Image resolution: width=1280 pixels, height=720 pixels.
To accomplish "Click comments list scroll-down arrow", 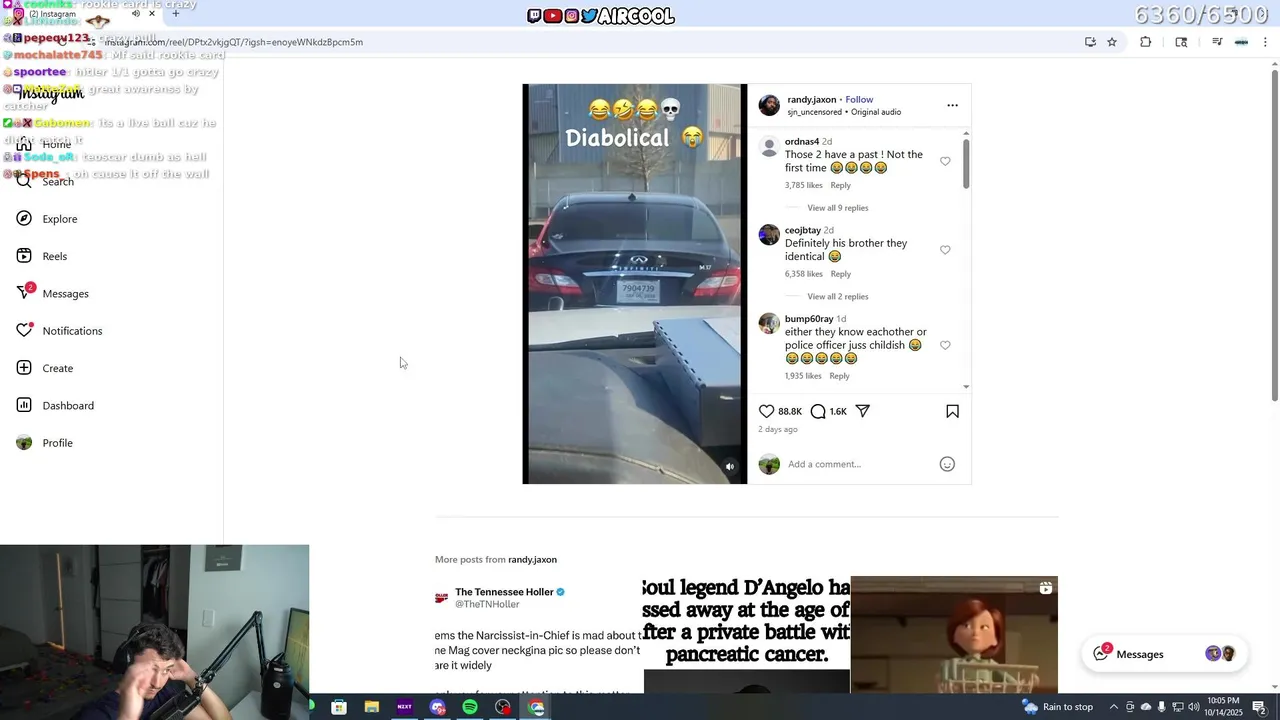I will tap(966, 386).
